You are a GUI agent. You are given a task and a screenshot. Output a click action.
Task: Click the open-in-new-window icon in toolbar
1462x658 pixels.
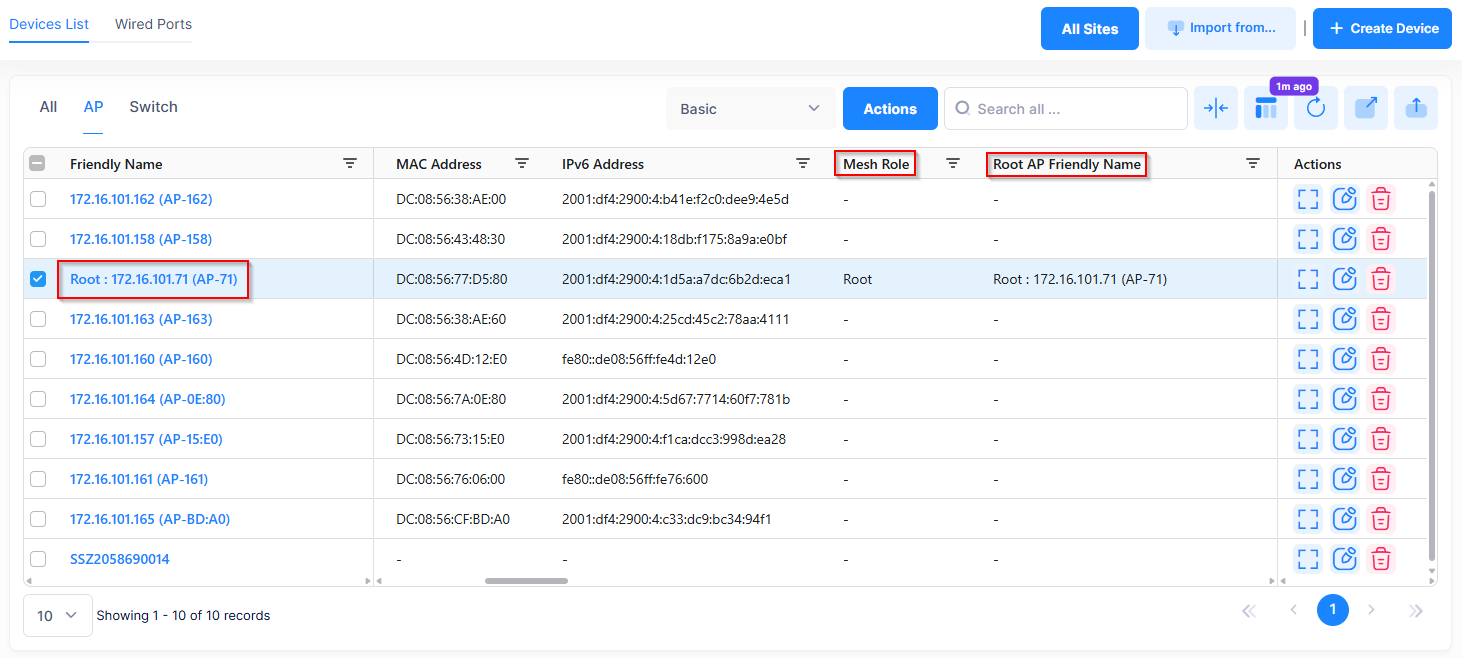[1365, 109]
